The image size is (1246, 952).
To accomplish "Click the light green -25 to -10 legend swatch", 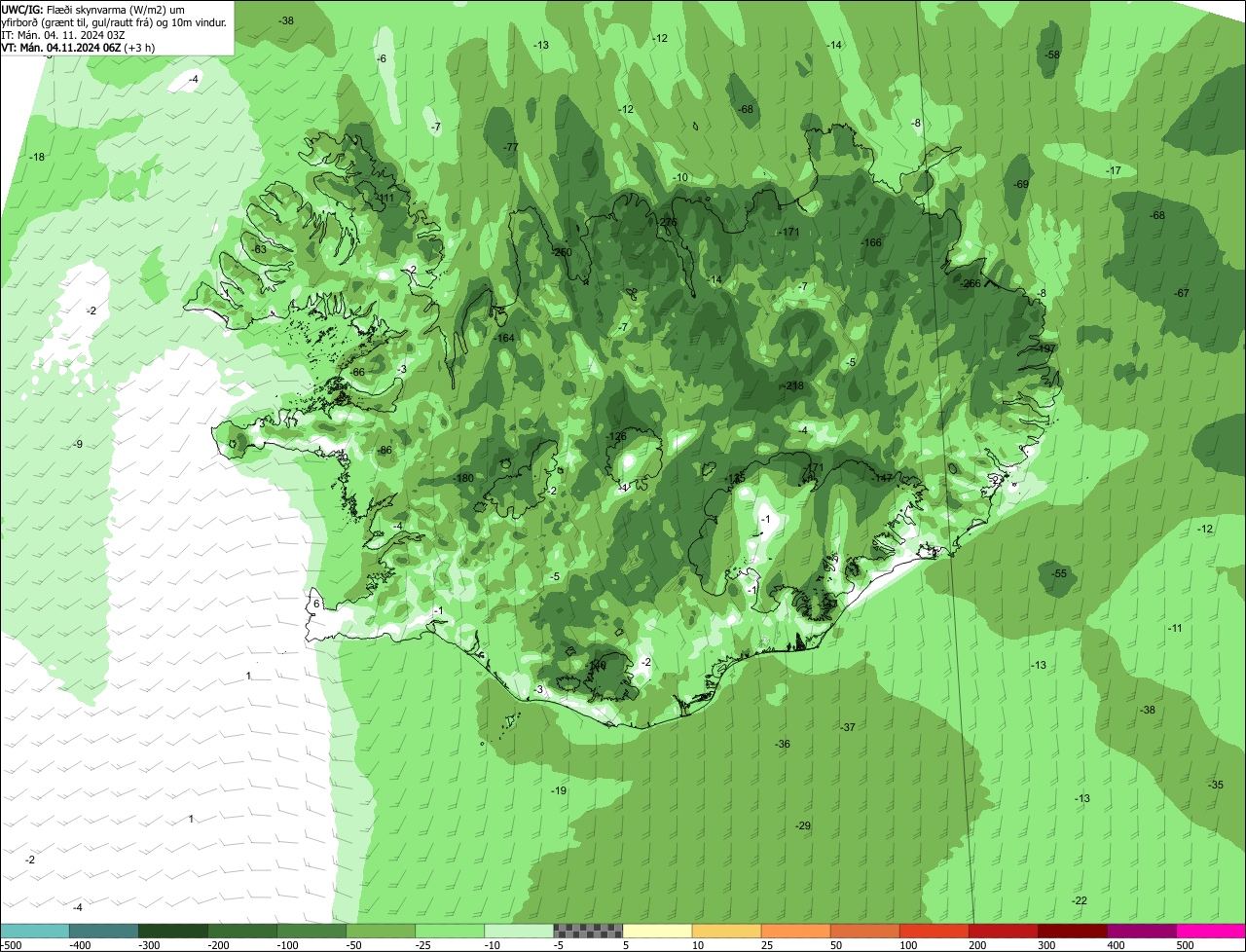I will [x=450, y=932].
